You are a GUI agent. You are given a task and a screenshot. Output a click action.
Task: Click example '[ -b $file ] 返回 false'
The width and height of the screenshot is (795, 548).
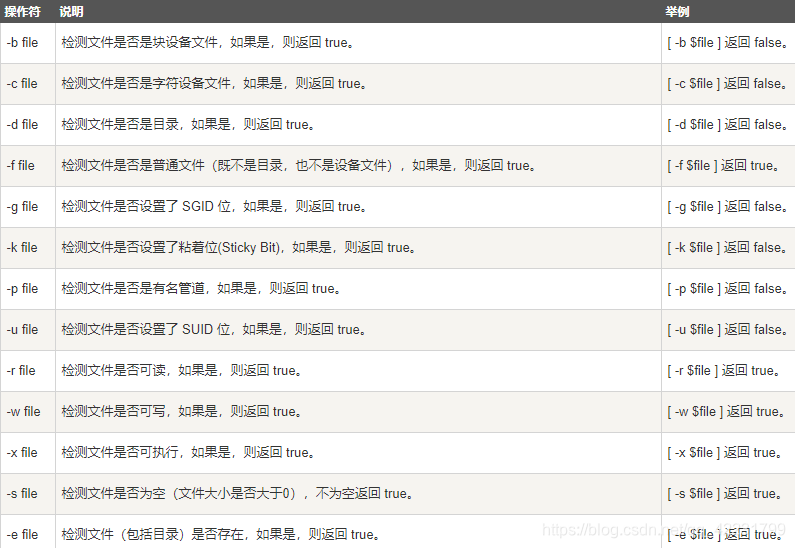pos(728,43)
